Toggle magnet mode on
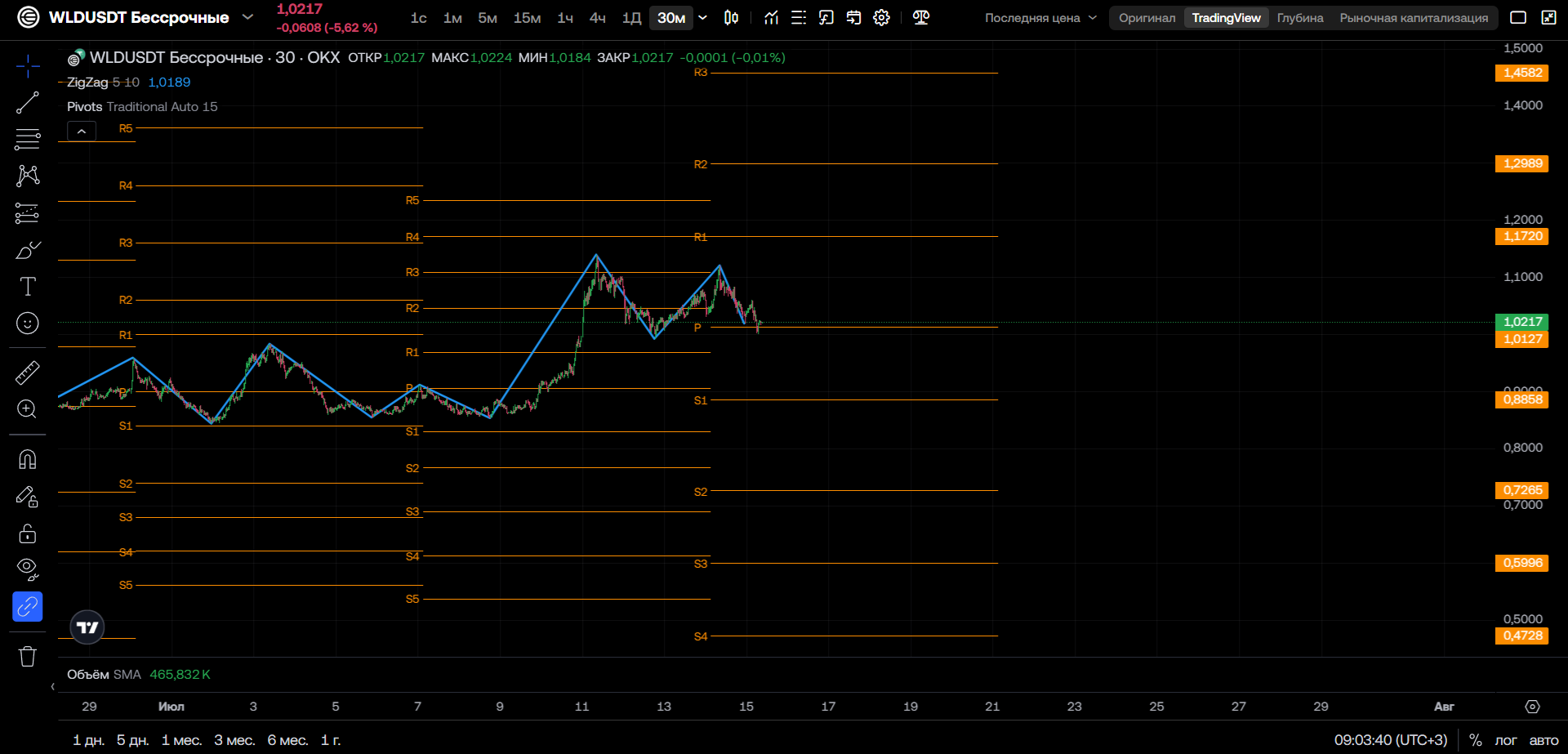1568x754 pixels. [27, 460]
